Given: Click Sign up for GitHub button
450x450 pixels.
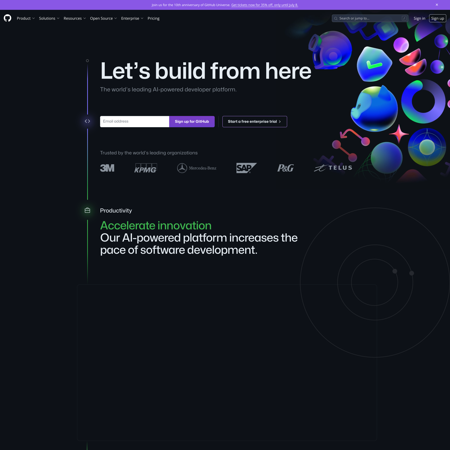Looking at the screenshot, I should click(192, 121).
